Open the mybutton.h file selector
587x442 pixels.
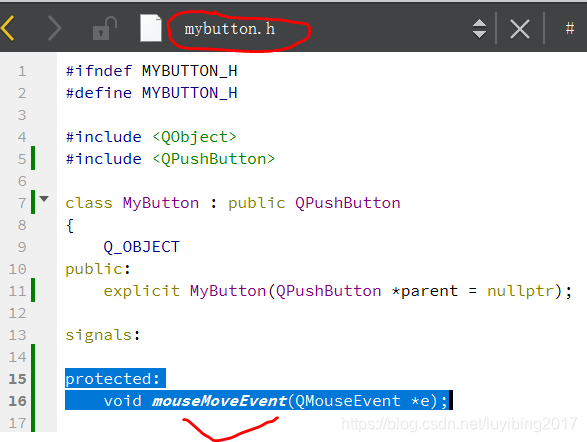(x=229, y=29)
